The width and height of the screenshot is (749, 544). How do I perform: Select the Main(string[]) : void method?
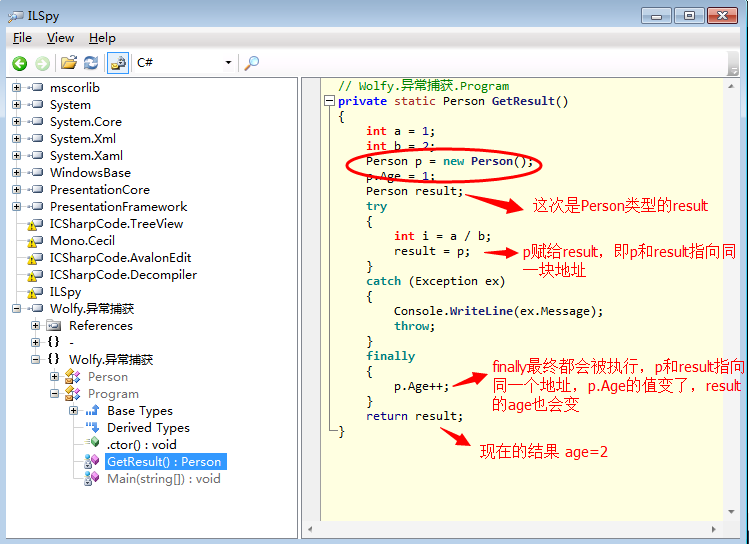click(x=164, y=479)
